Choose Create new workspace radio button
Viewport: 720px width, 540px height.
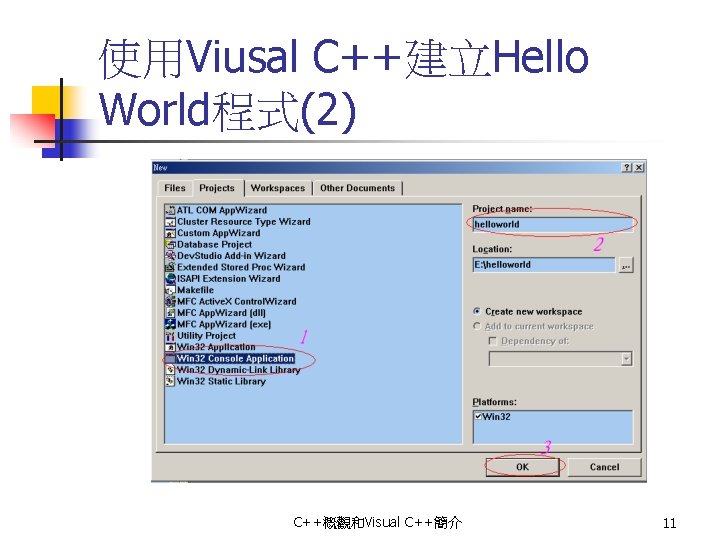[x=477, y=311]
